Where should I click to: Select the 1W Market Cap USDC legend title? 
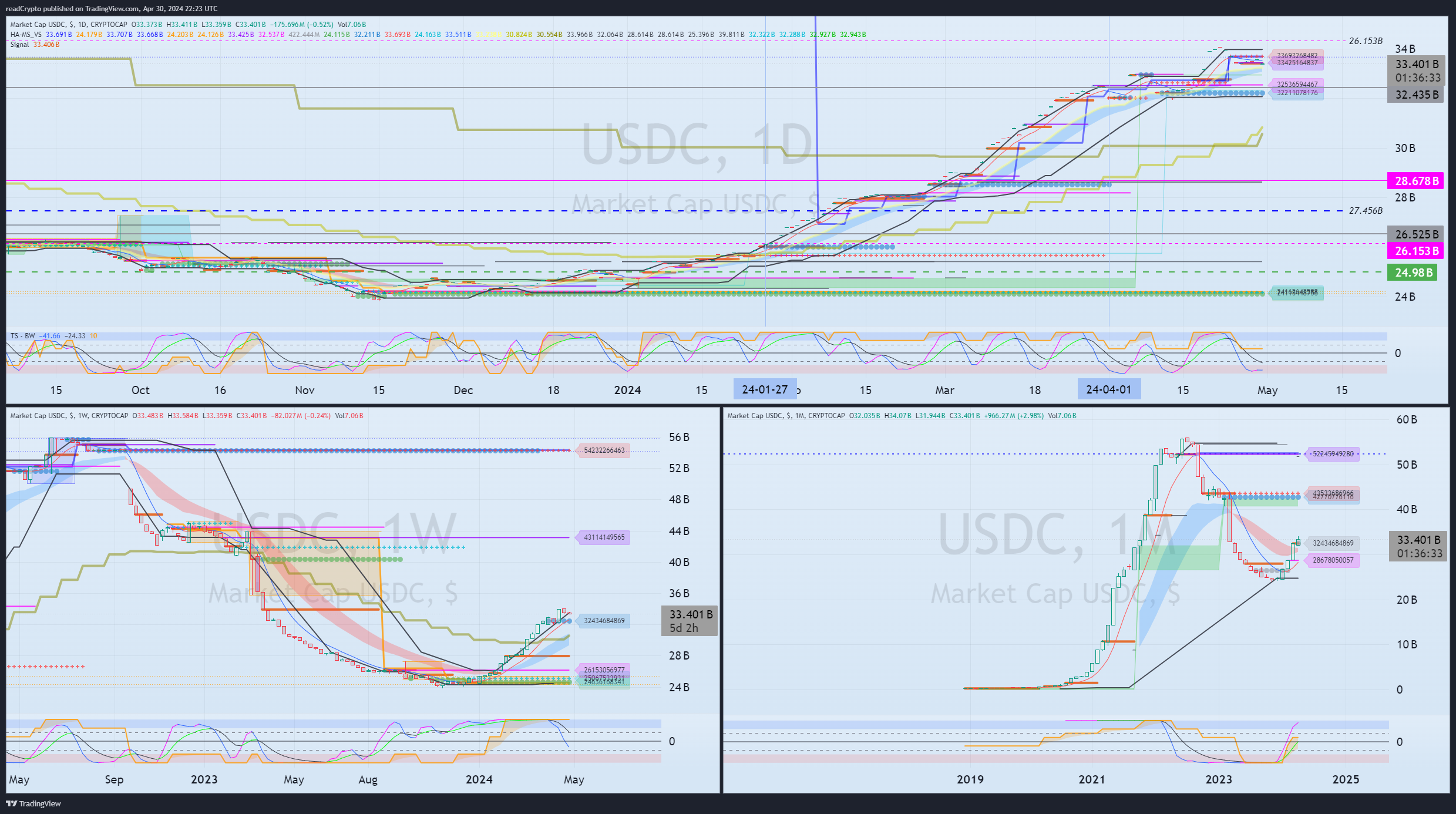69,416
